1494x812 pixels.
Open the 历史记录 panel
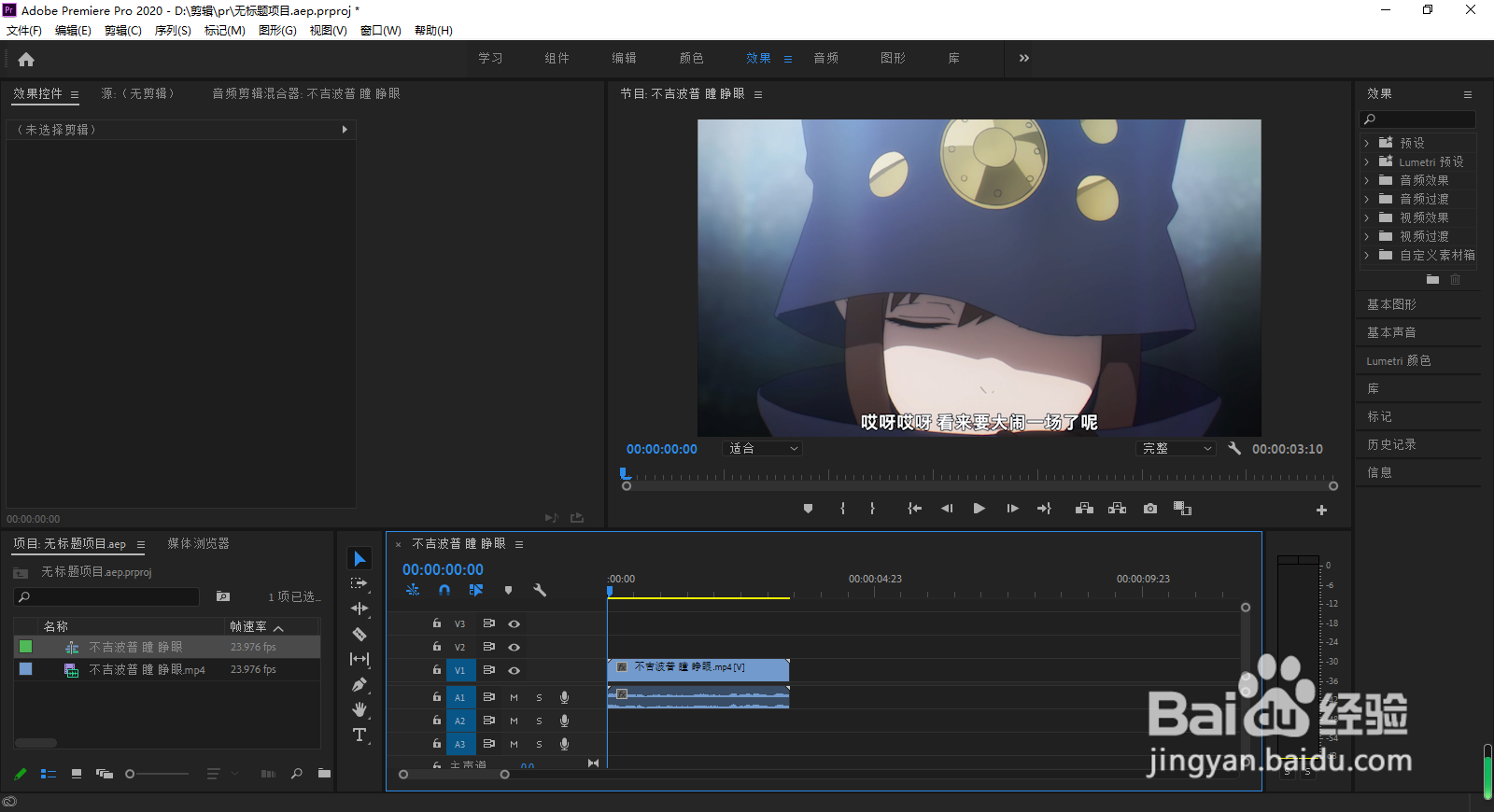pyautogui.click(x=1391, y=444)
